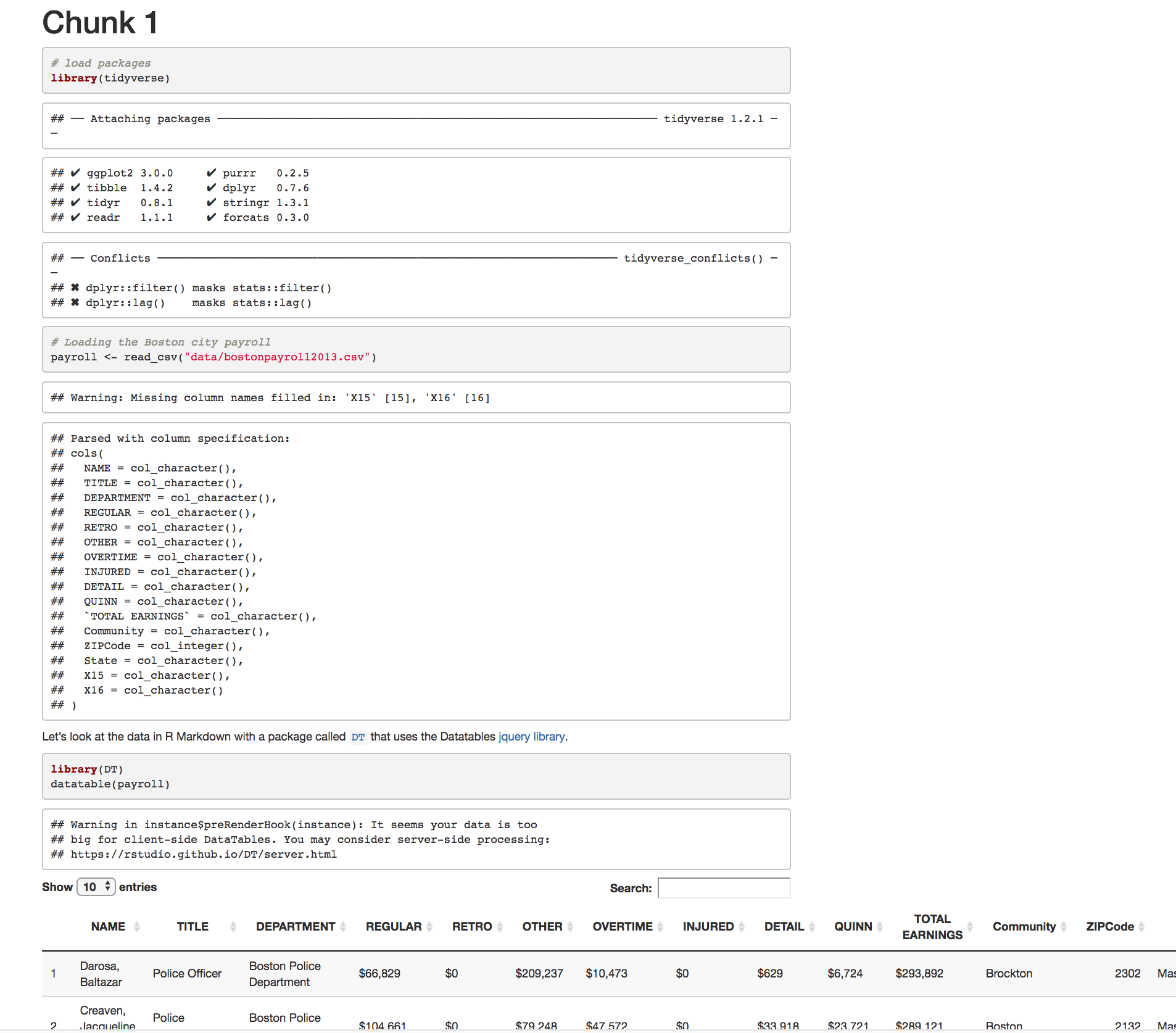Click the $293,892 total earnings cell
The width and height of the screenshot is (1176, 1033).
tap(919, 974)
